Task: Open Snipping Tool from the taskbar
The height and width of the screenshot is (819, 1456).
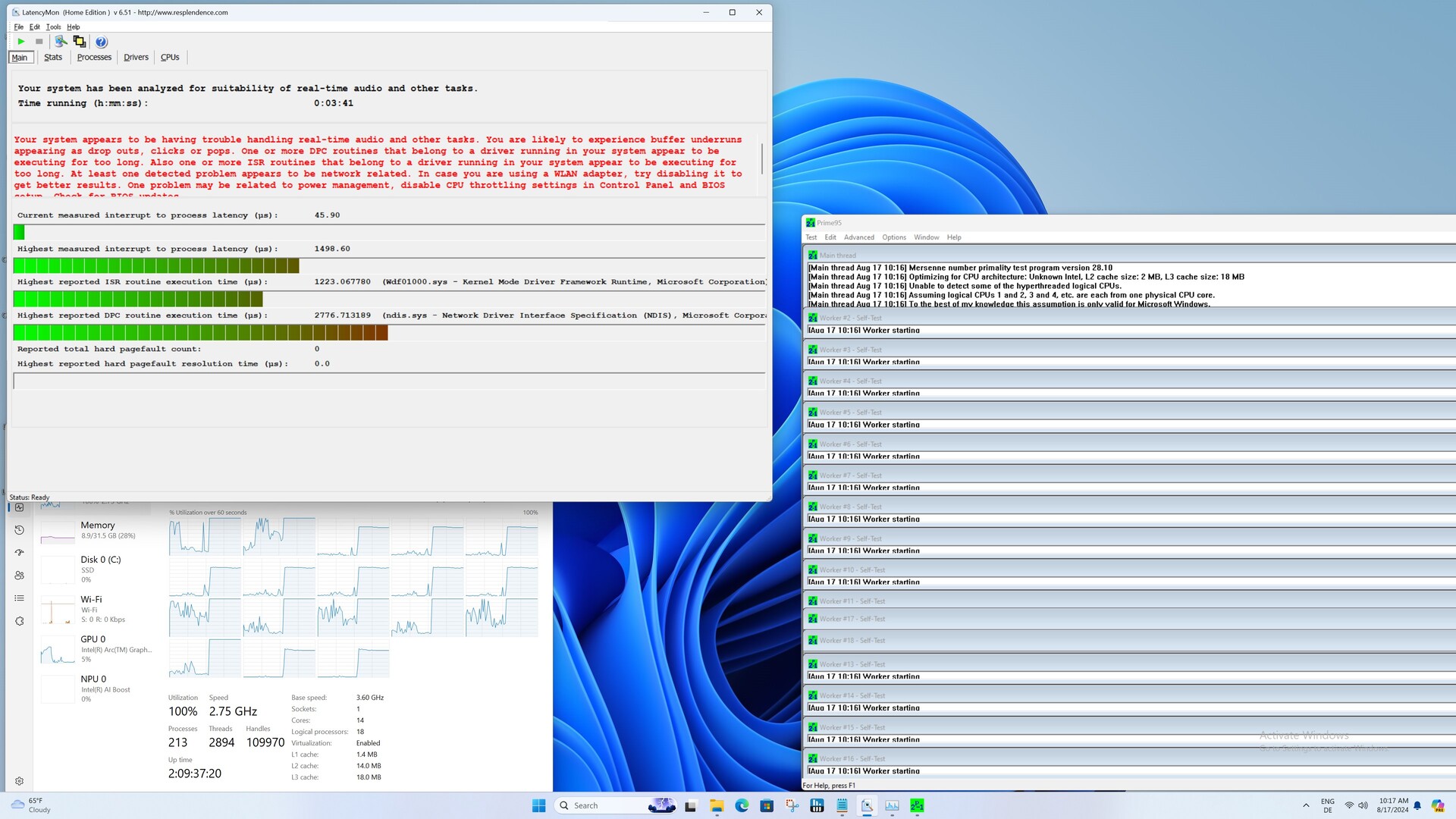Action: click(x=792, y=805)
